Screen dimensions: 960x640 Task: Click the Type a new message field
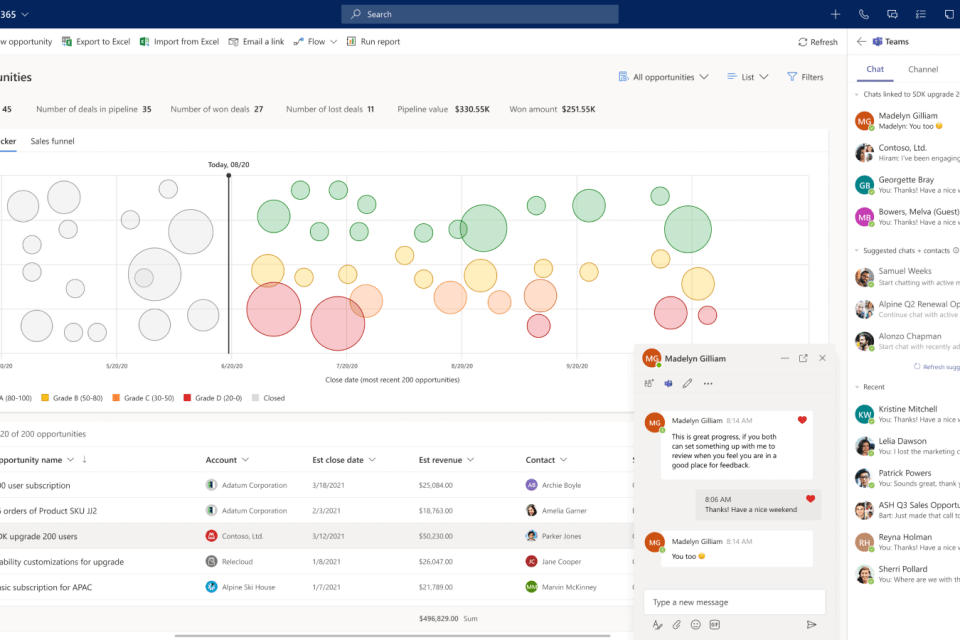coord(734,602)
